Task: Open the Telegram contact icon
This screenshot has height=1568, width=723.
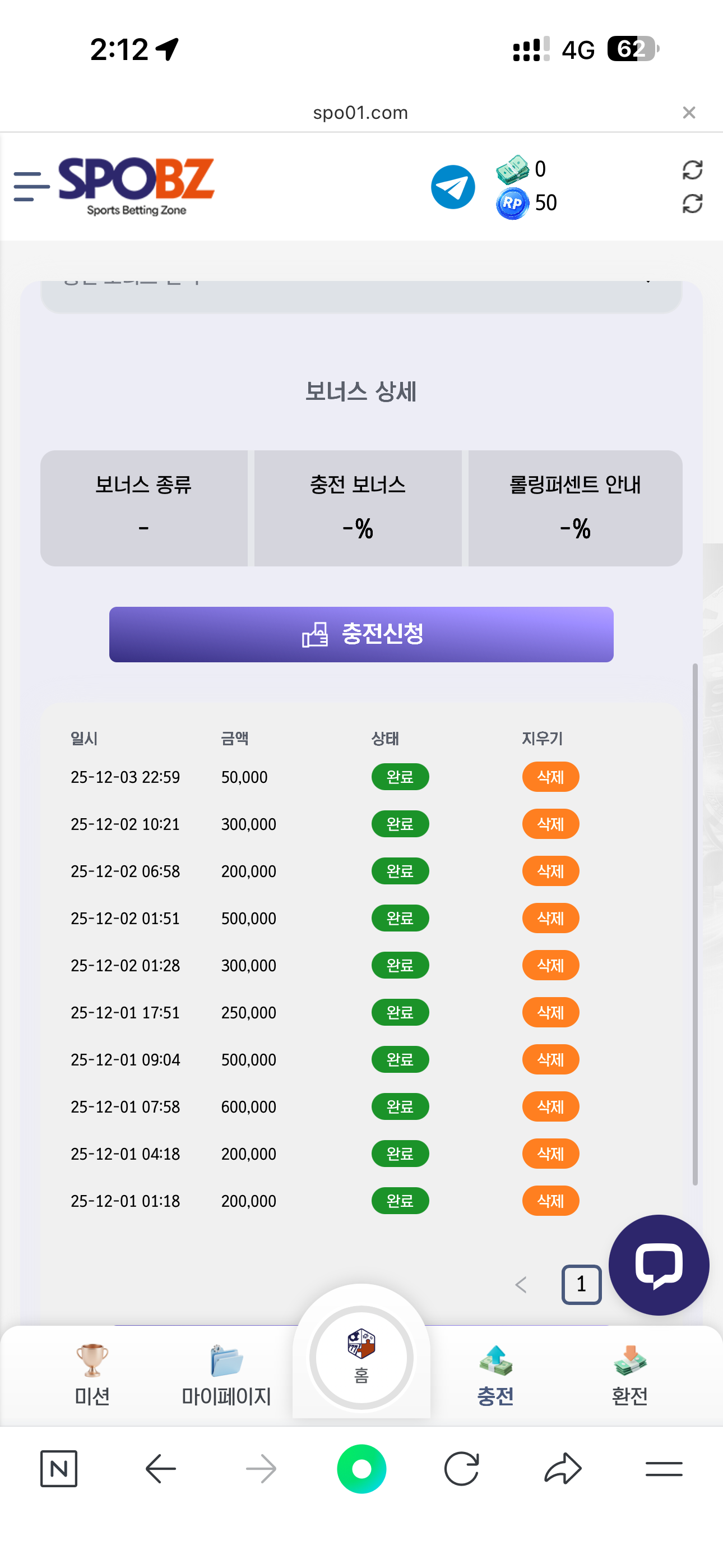Action: pos(453,187)
